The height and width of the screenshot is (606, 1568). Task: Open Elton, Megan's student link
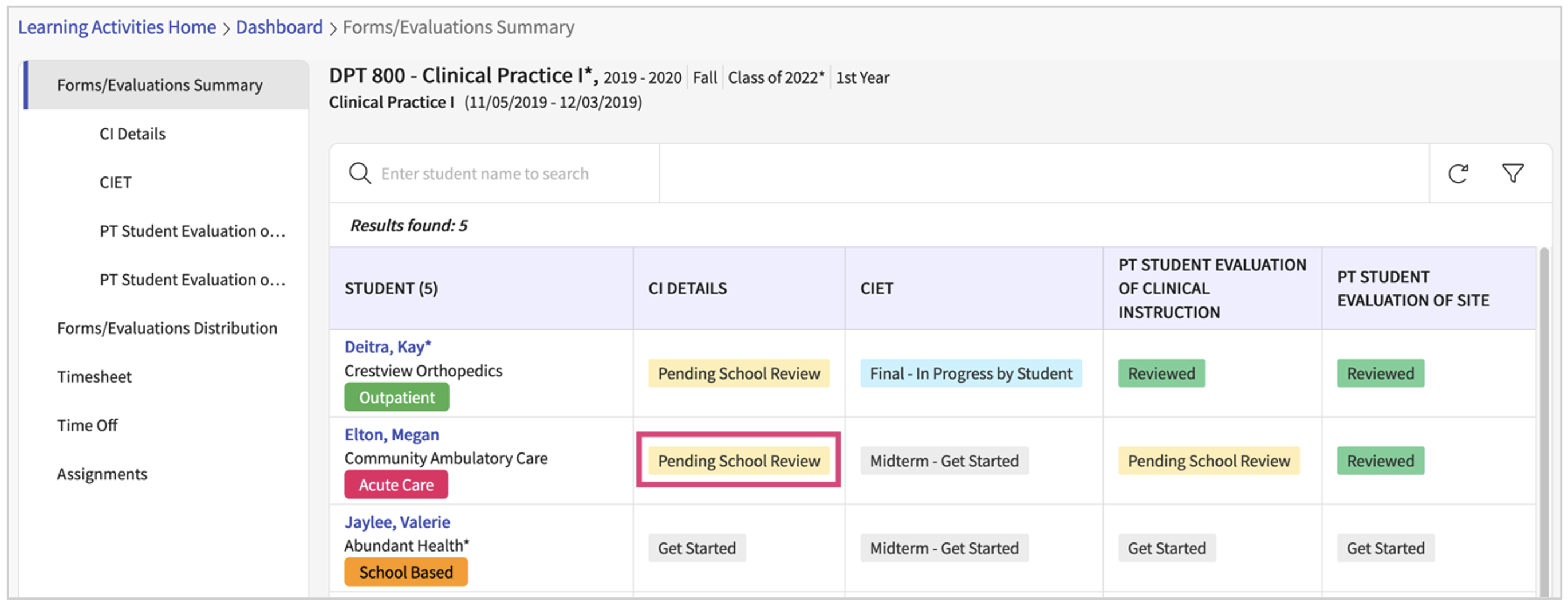point(391,435)
